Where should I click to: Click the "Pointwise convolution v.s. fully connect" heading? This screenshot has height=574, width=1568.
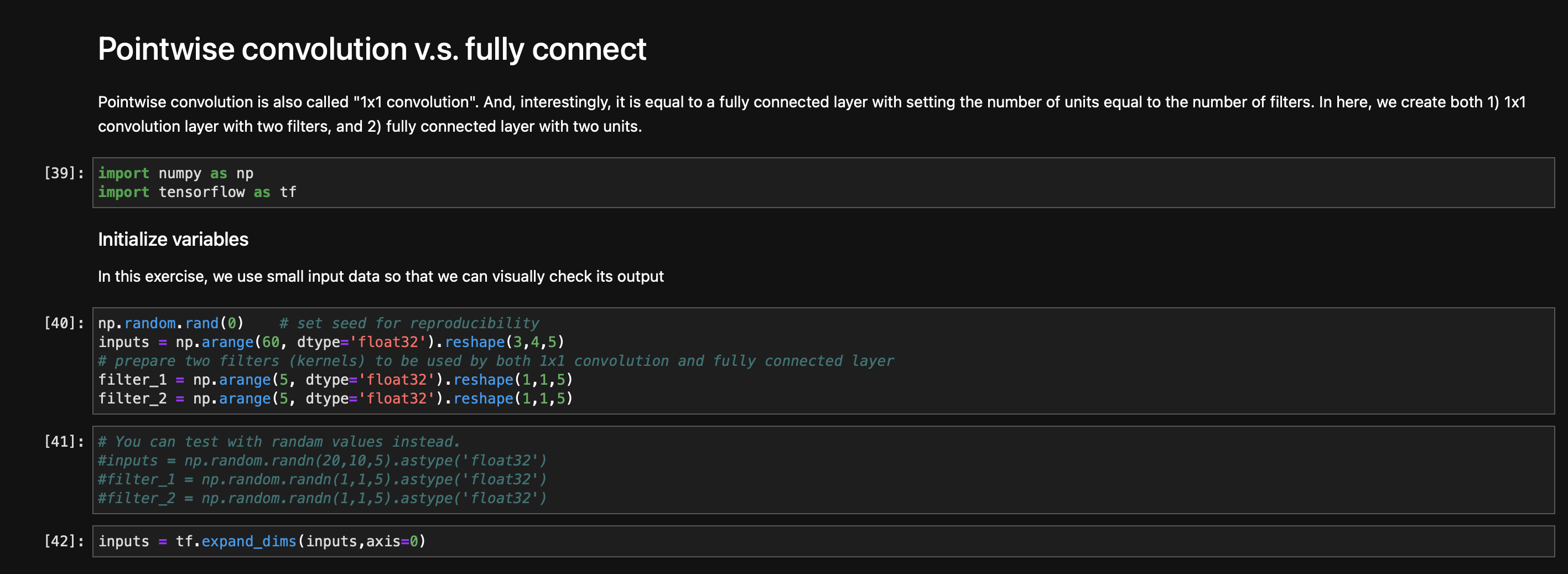[371, 49]
